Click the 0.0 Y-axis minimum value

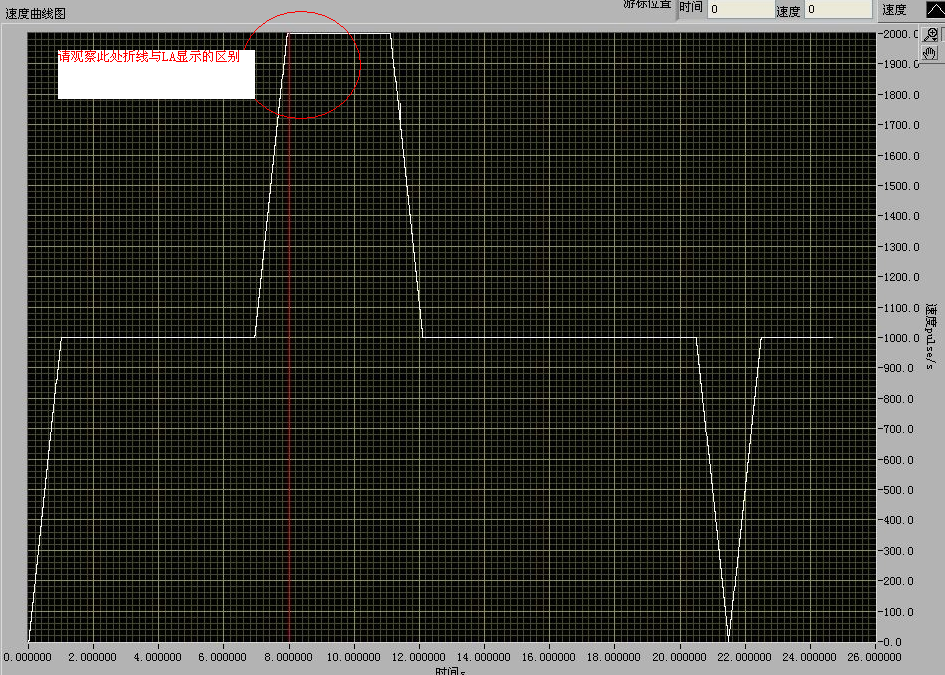click(893, 642)
